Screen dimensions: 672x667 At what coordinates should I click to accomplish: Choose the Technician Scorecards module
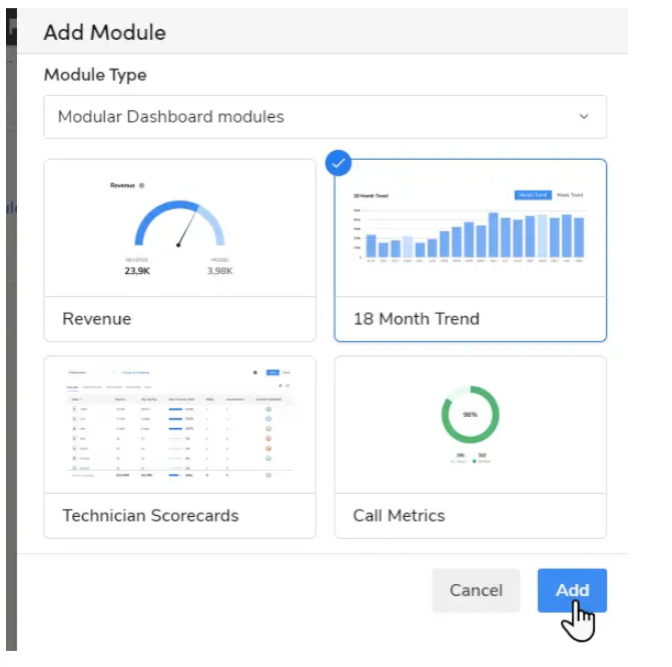(x=180, y=447)
